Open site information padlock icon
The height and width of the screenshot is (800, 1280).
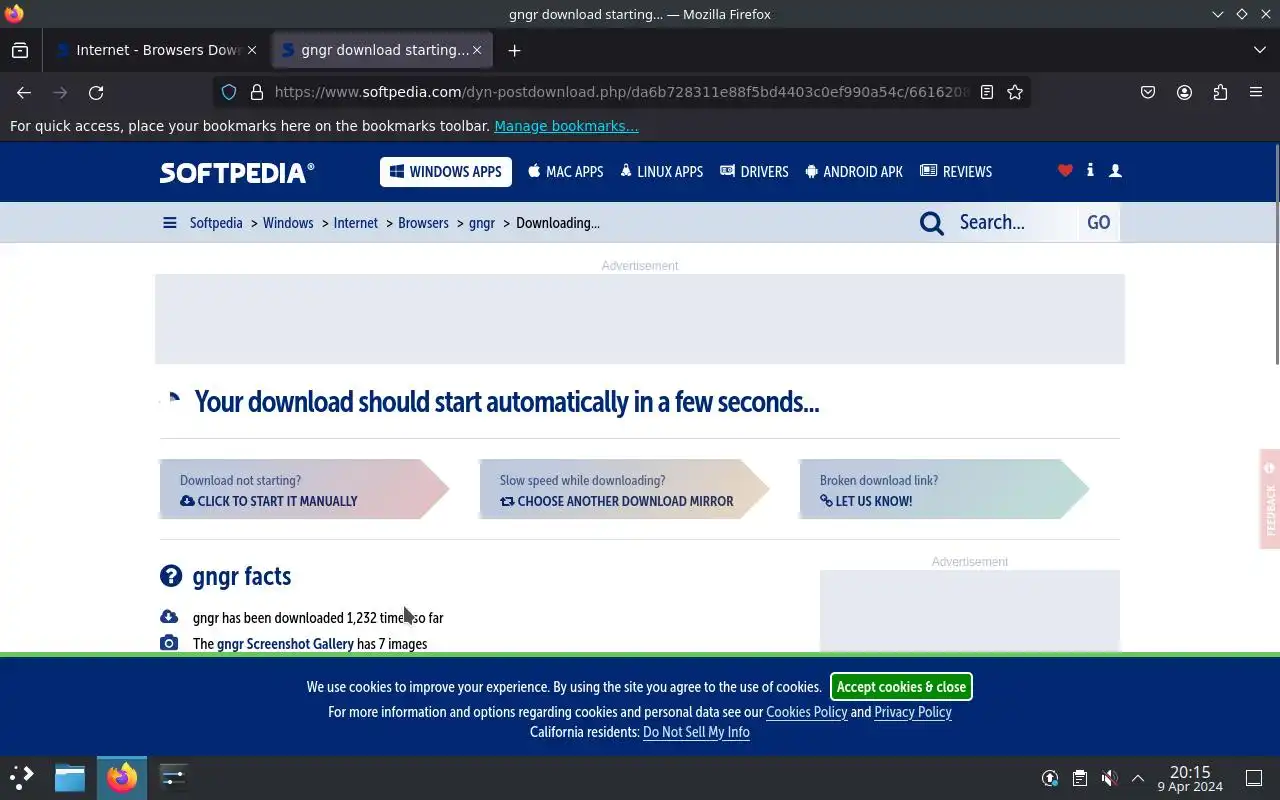pos(256,92)
